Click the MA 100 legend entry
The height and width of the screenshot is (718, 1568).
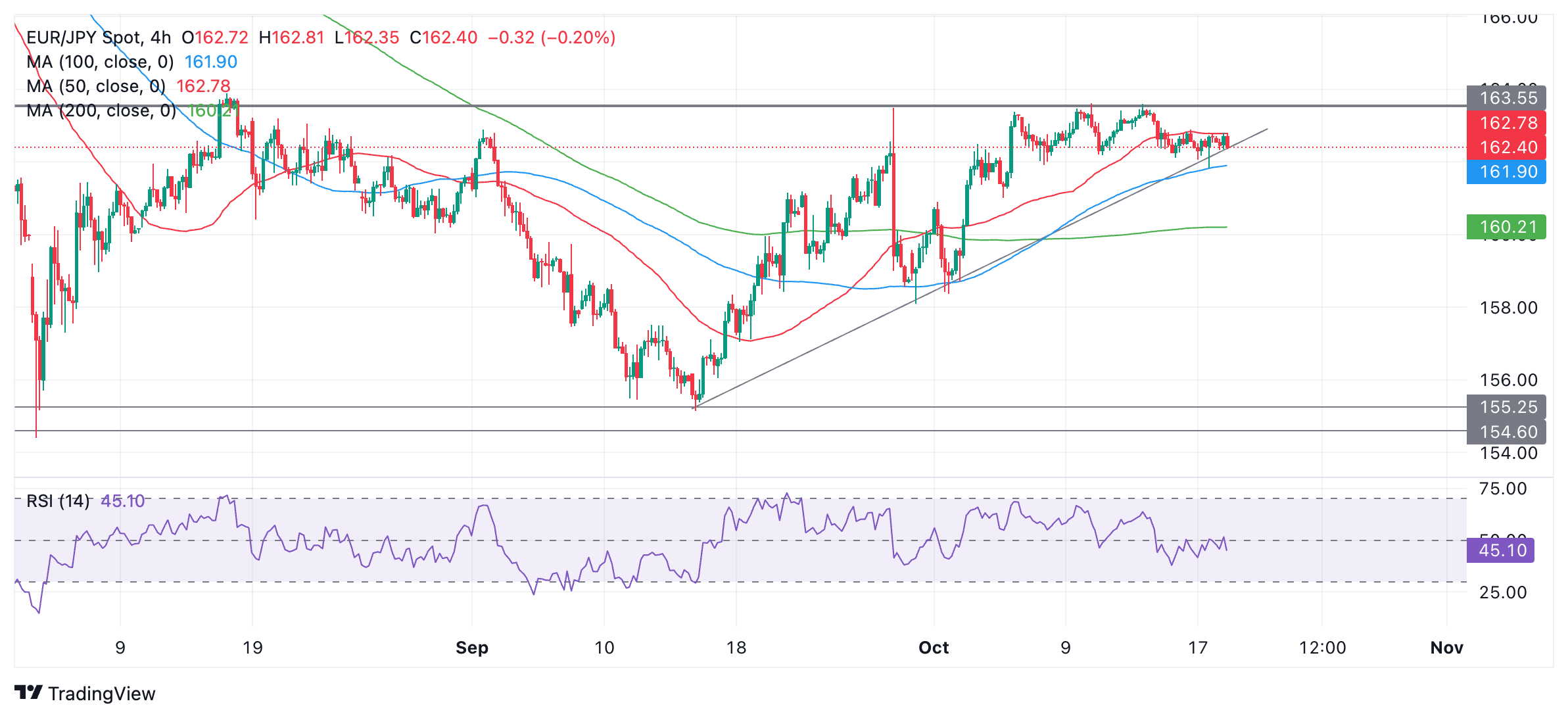pos(100,62)
